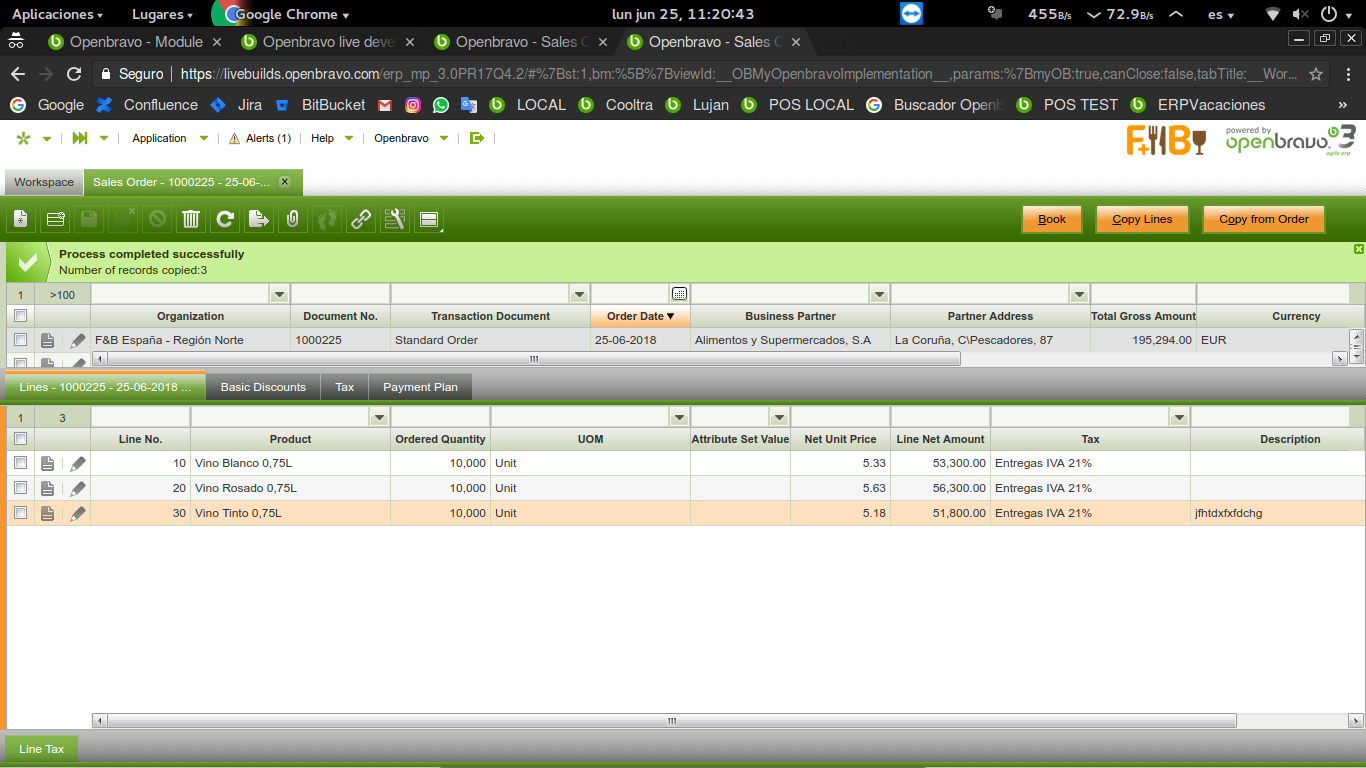
Task: Expand the Product column filter dropdown
Action: pos(379,417)
